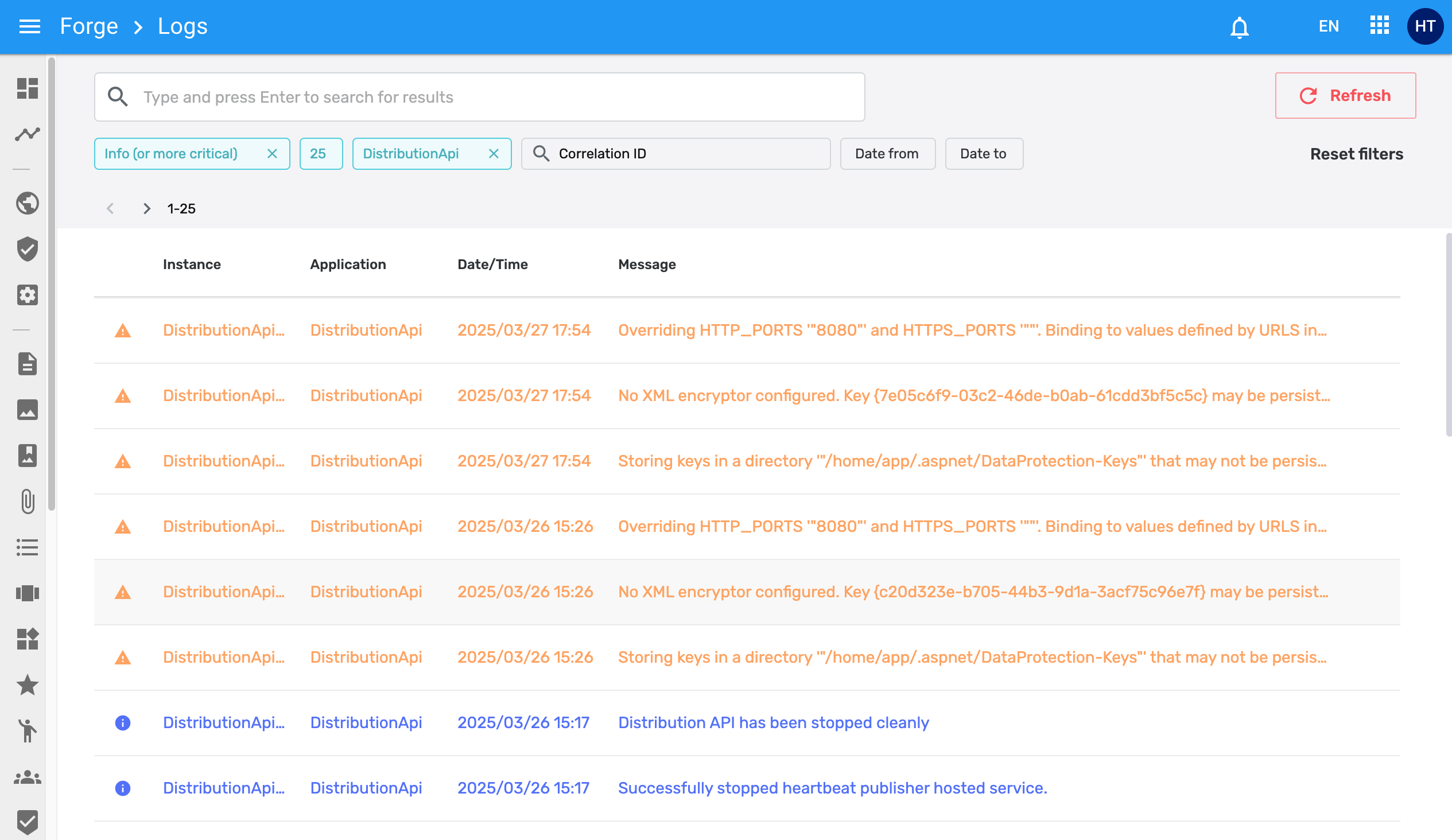The width and height of the screenshot is (1452, 840).
Task: Go to the previous page of logs
Action: pyautogui.click(x=110, y=208)
